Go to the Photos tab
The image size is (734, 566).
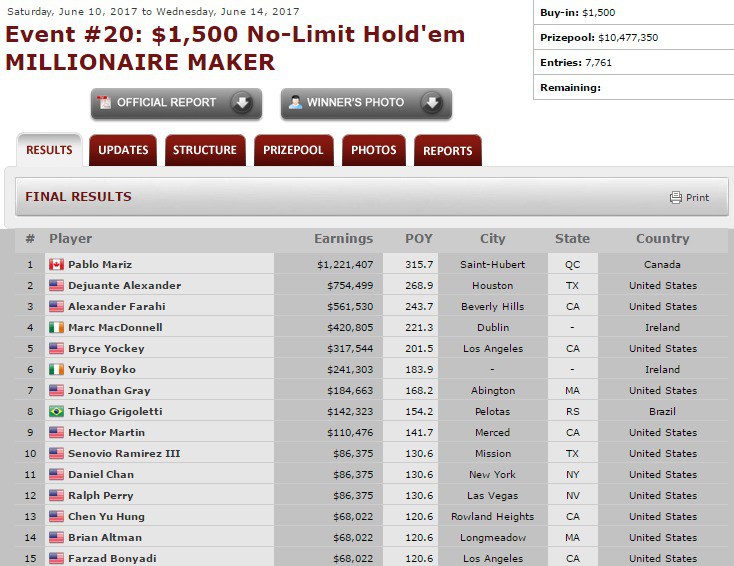point(374,151)
